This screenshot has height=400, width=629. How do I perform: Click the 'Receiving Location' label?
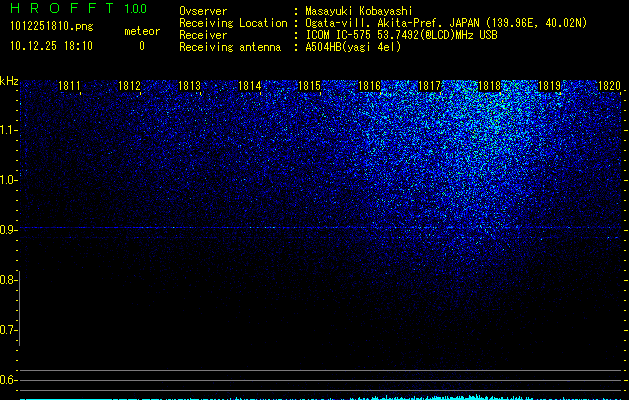(x=233, y=23)
